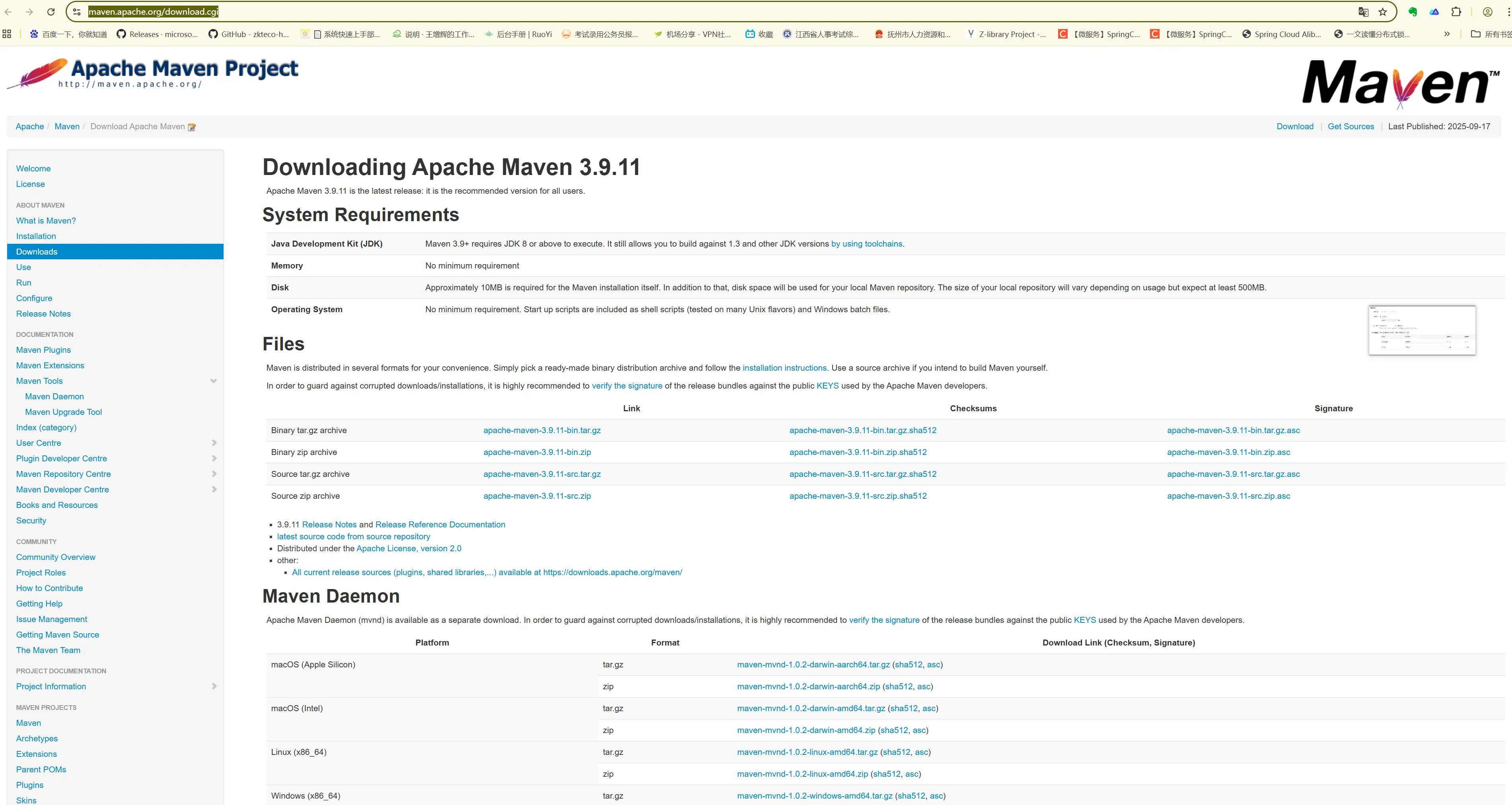
Task: Open the 后台手册 | RuoYi bookmark
Action: [x=518, y=34]
